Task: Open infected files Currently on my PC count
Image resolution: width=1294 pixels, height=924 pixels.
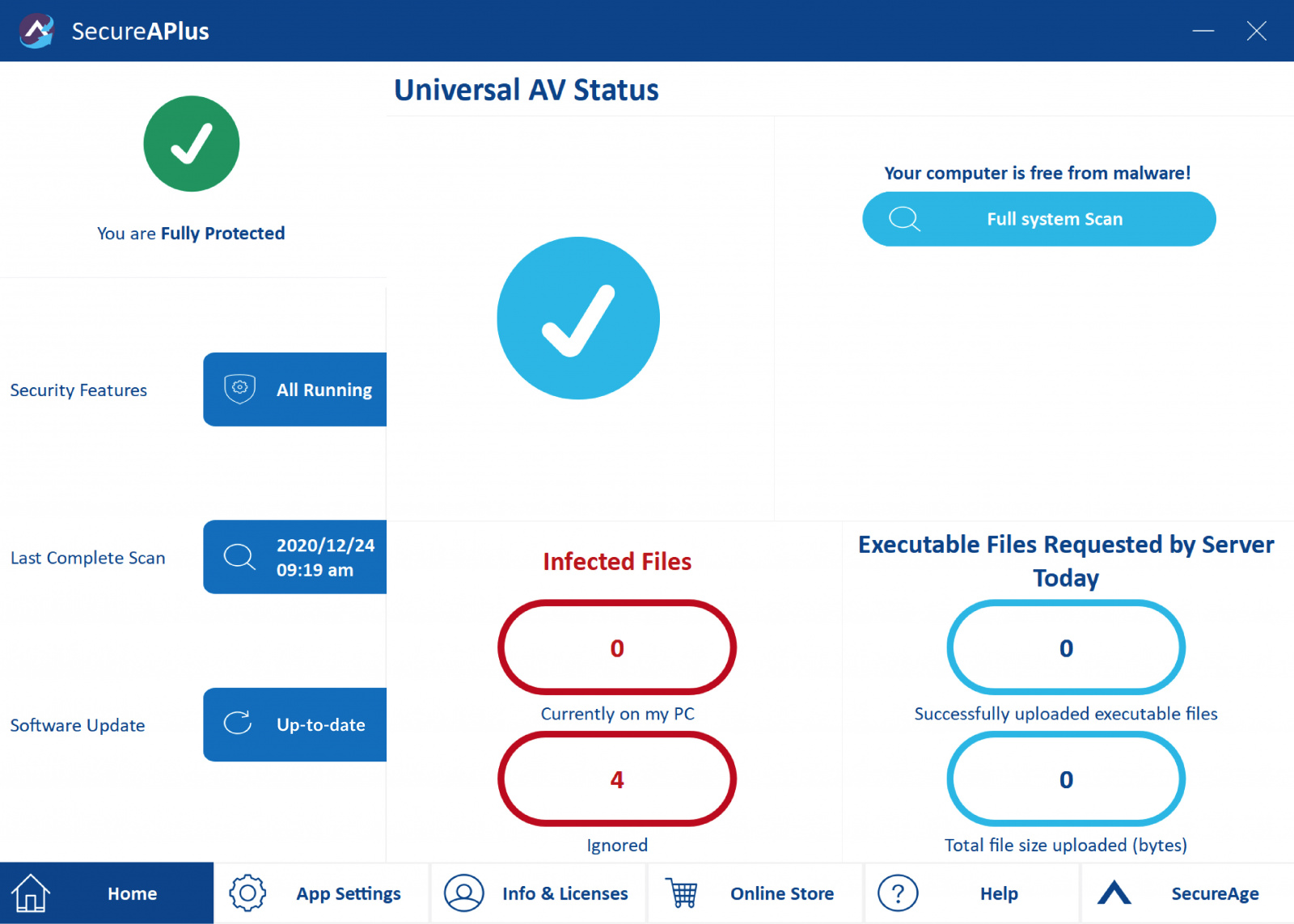Action: click(617, 648)
